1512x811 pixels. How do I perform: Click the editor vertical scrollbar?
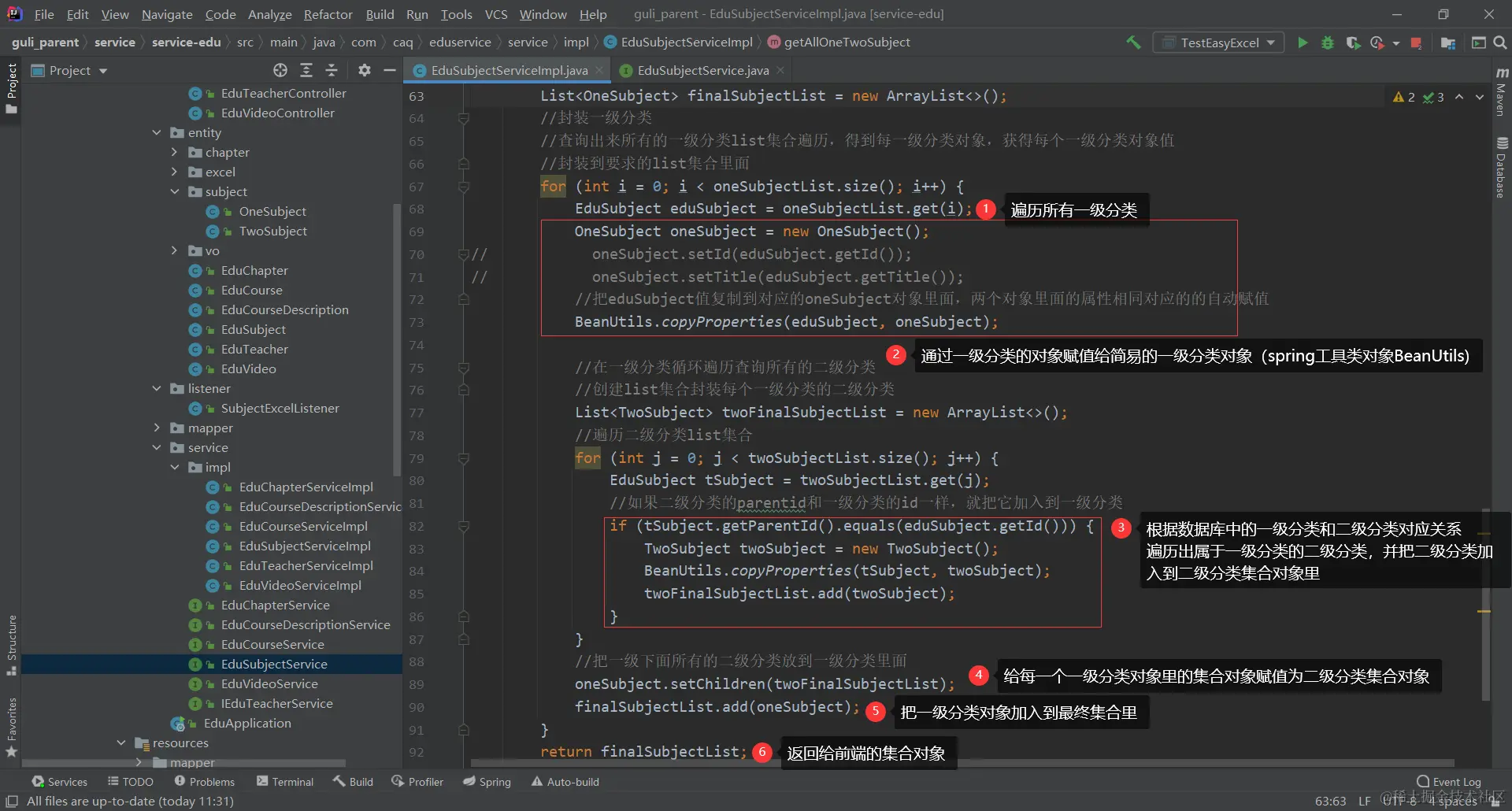(1485, 605)
